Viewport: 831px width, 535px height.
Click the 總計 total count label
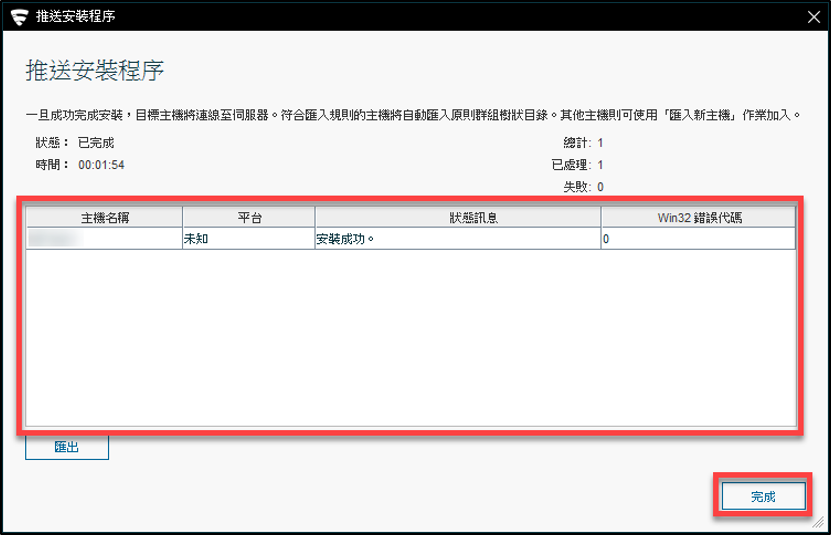[x=583, y=143]
